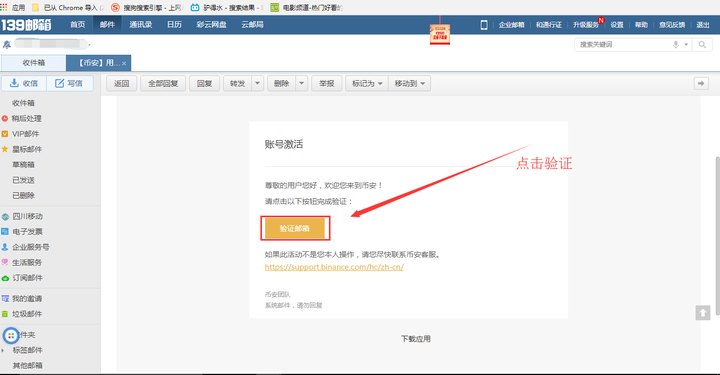Expand the account name dropdown arrow
Screen dimensions: 720x375
pos(90,45)
